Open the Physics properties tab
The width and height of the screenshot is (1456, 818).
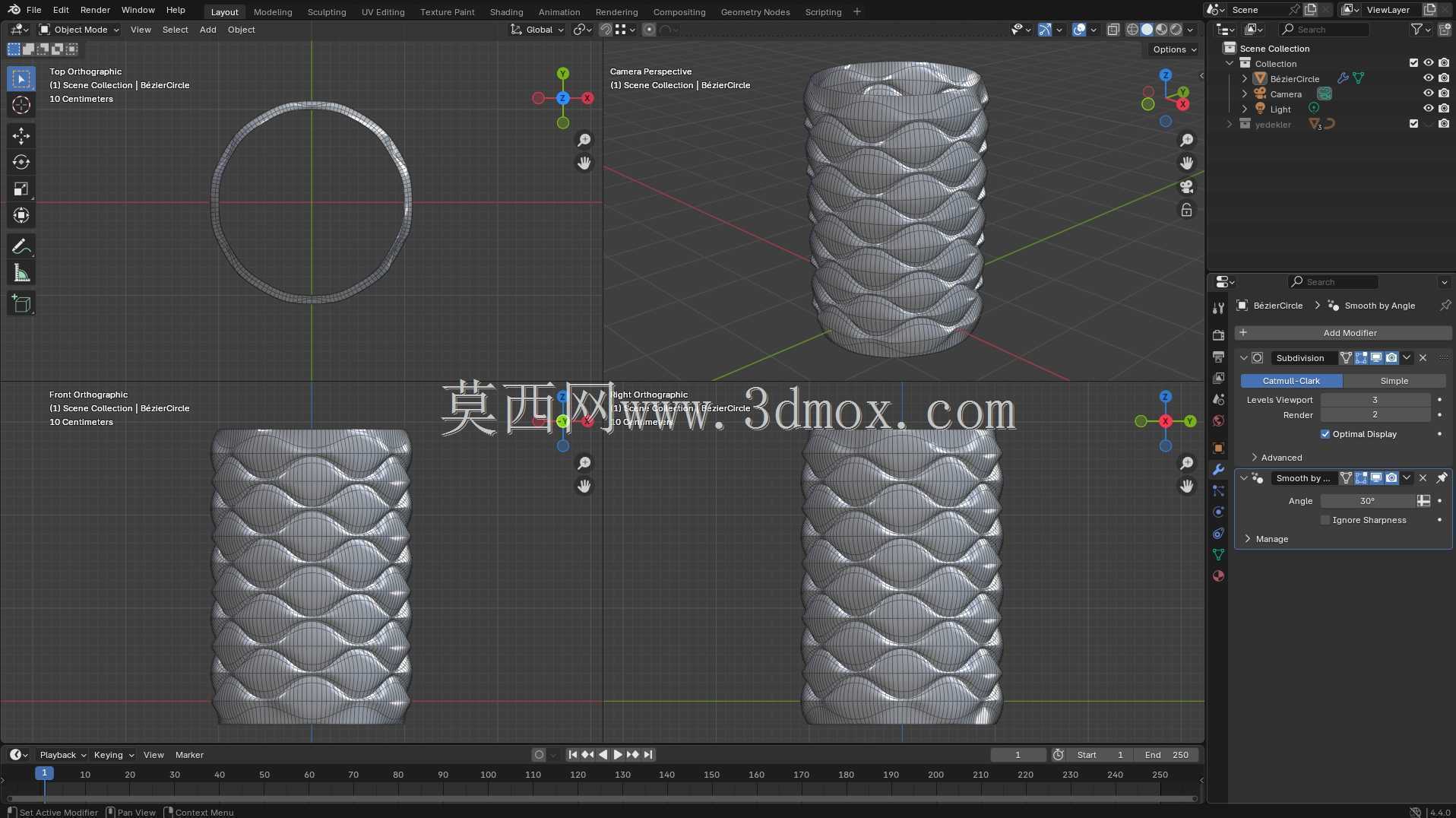coord(1218,512)
